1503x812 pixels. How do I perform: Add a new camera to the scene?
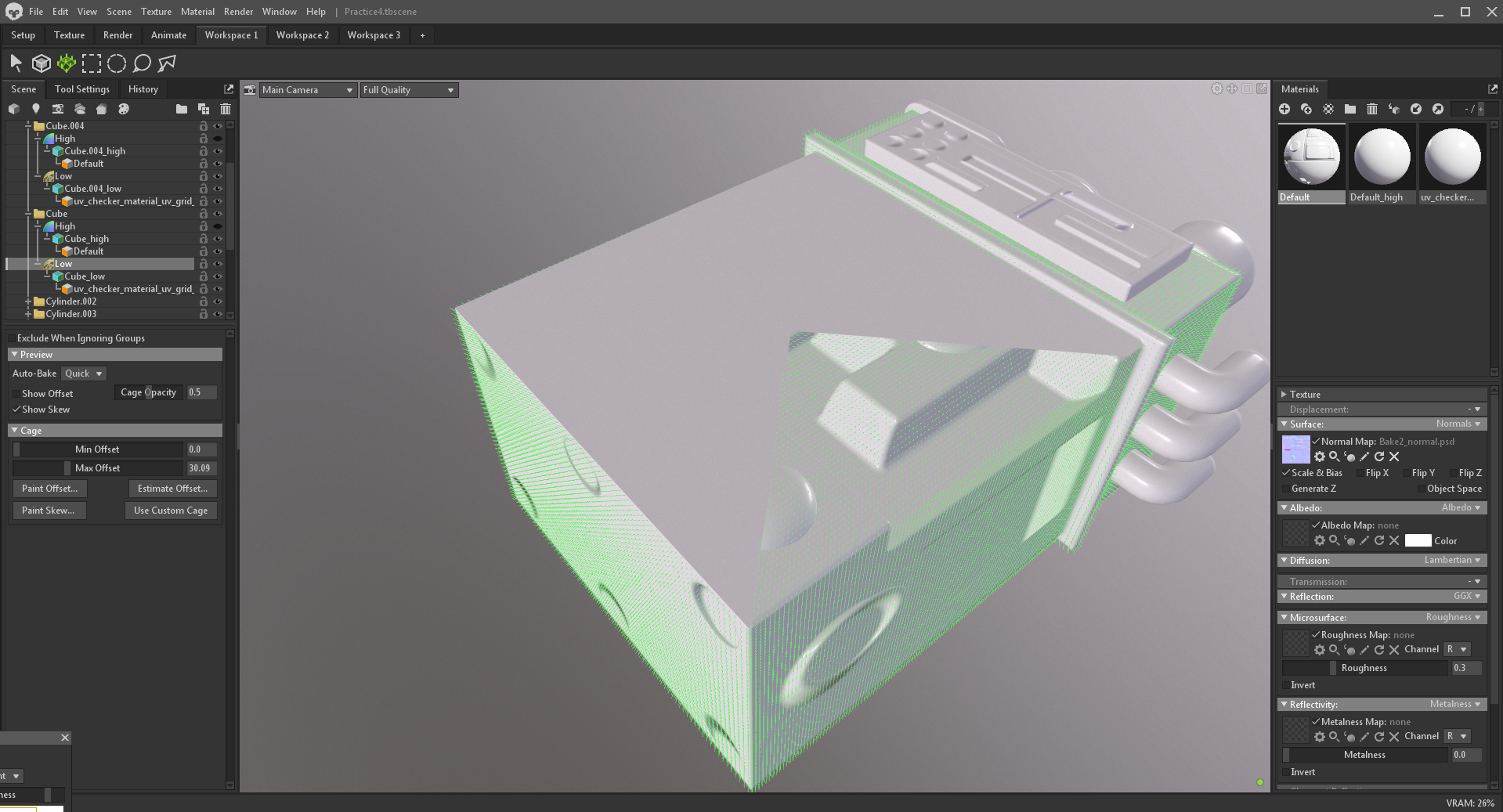tap(58, 109)
